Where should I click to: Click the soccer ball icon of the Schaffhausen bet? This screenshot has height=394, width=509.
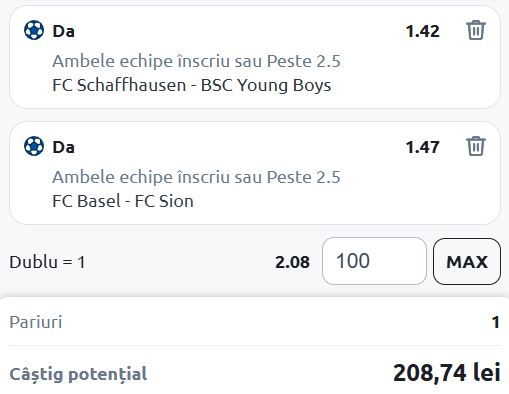point(34,30)
